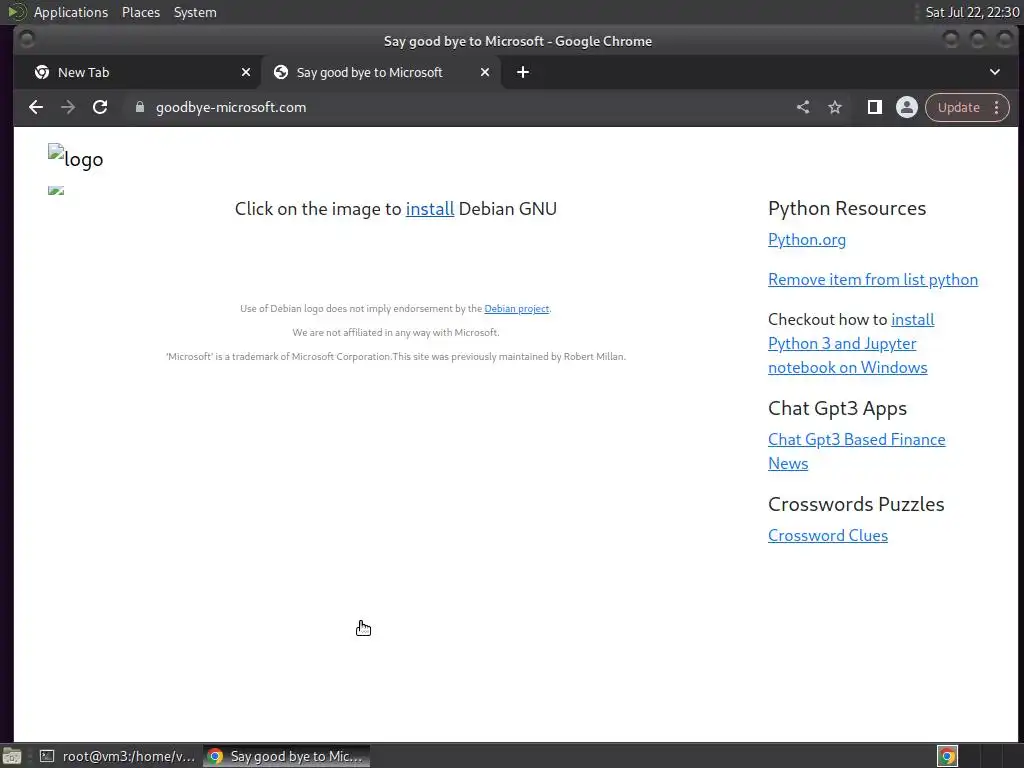
Task: Click the Chrome icon in system tray
Action: (x=947, y=756)
